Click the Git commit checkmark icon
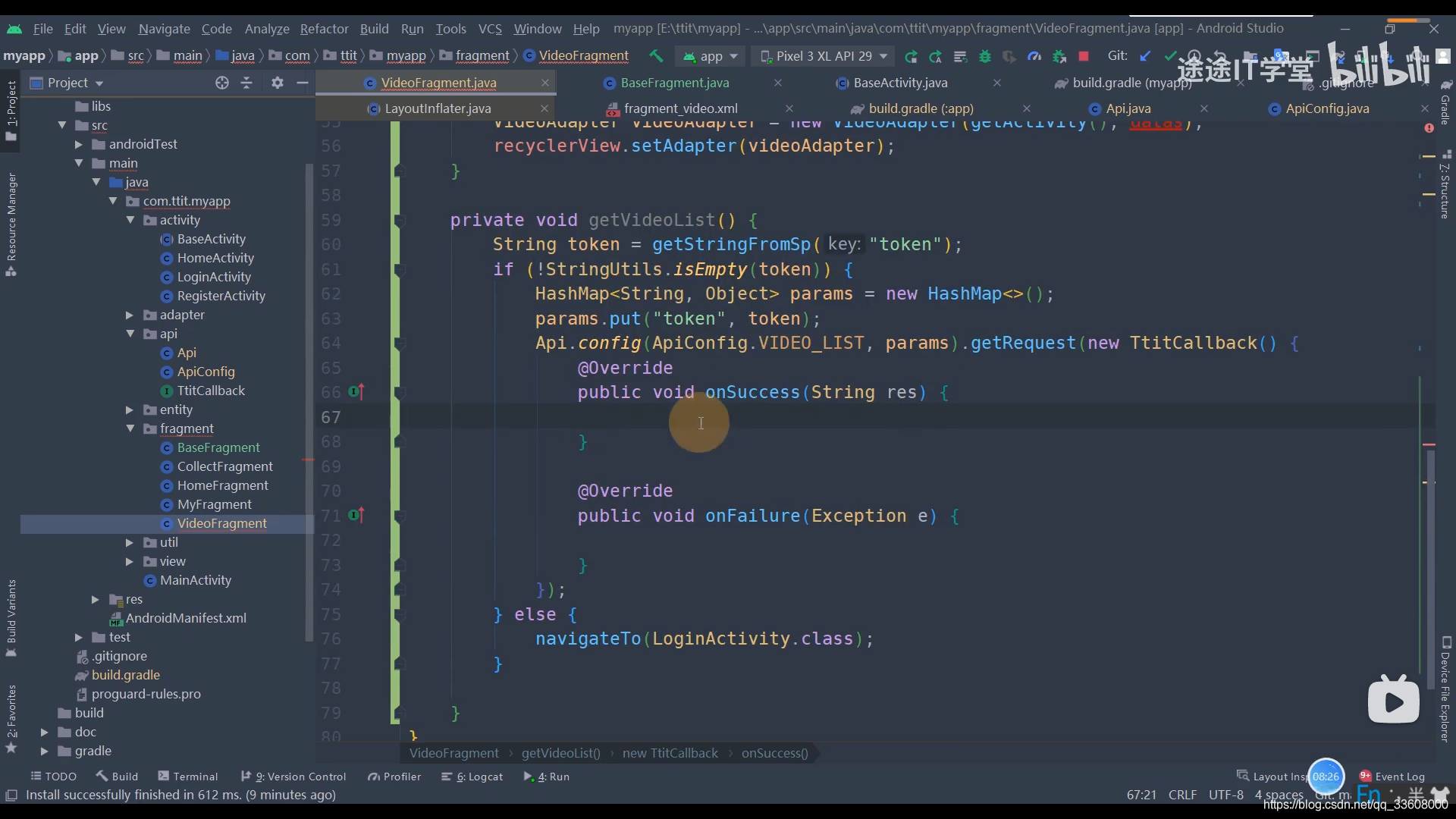This screenshot has width=1456, height=819. tap(1170, 56)
